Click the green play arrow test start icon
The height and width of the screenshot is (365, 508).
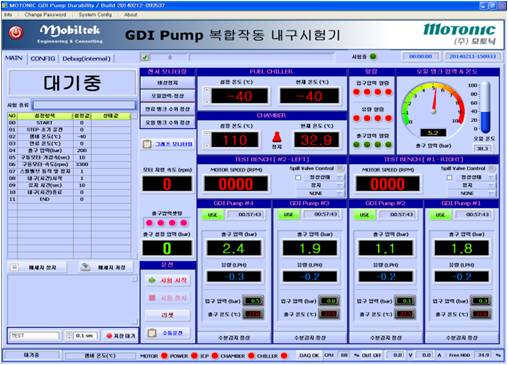(x=152, y=280)
